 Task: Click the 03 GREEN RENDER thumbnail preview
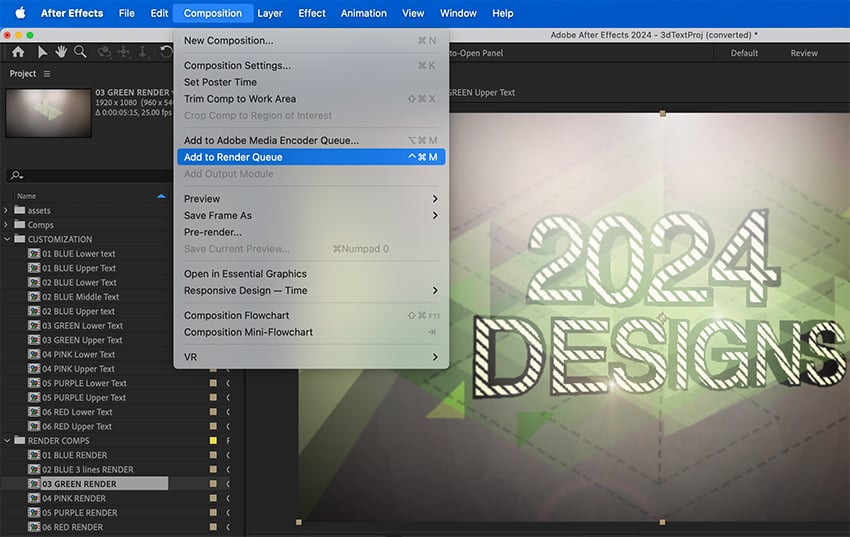[x=48, y=113]
